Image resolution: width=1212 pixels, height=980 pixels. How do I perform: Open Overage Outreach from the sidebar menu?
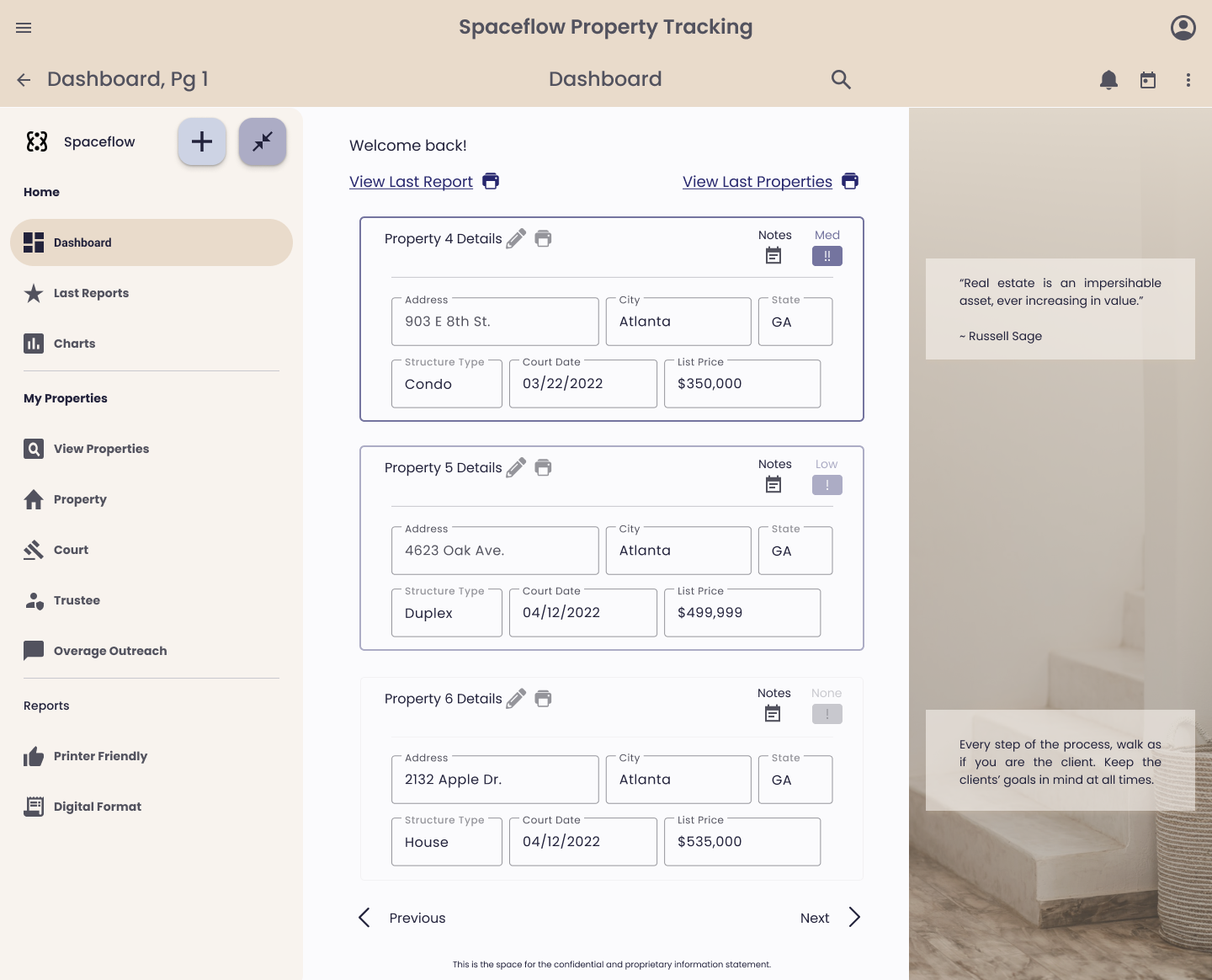coord(110,650)
